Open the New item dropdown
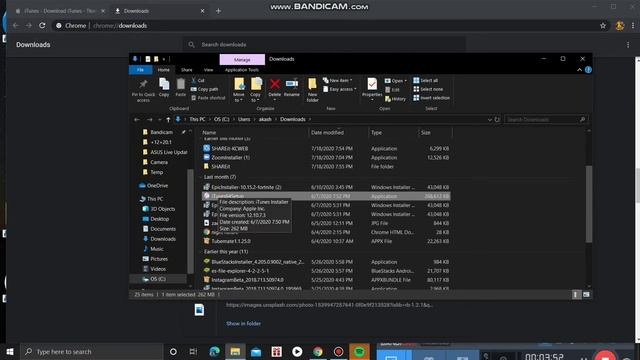This screenshot has height=360, width=640. 337,80
